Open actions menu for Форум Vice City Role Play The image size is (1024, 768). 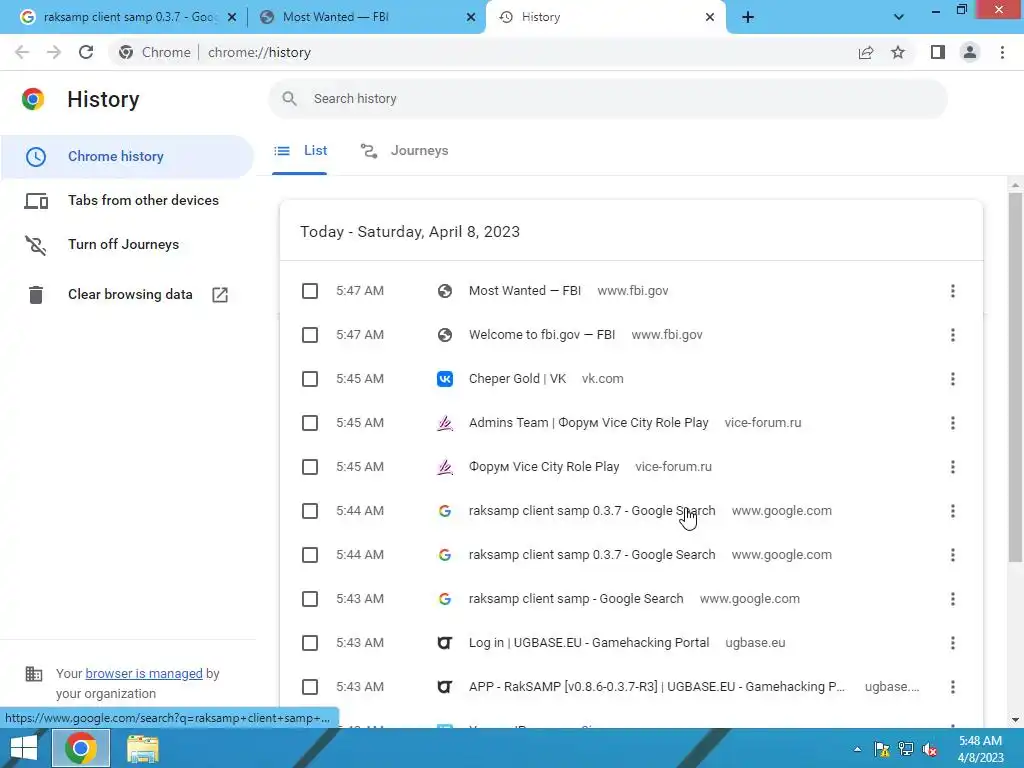click(x=953, y=467)
